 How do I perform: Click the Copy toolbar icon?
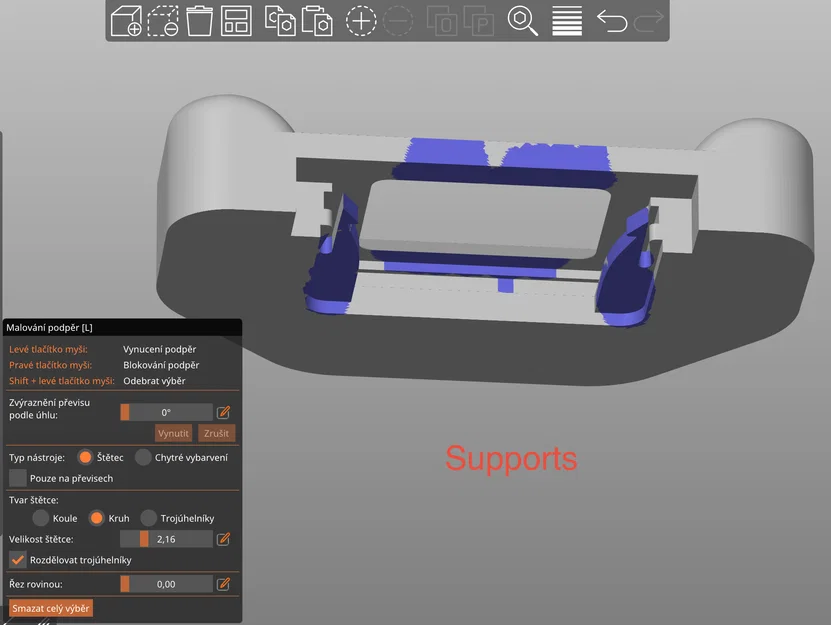point(280,21)
